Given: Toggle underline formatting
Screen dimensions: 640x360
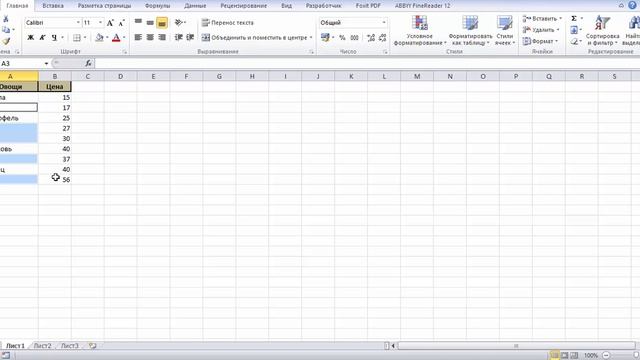Looking at the screenshot, I should (54, 38).
